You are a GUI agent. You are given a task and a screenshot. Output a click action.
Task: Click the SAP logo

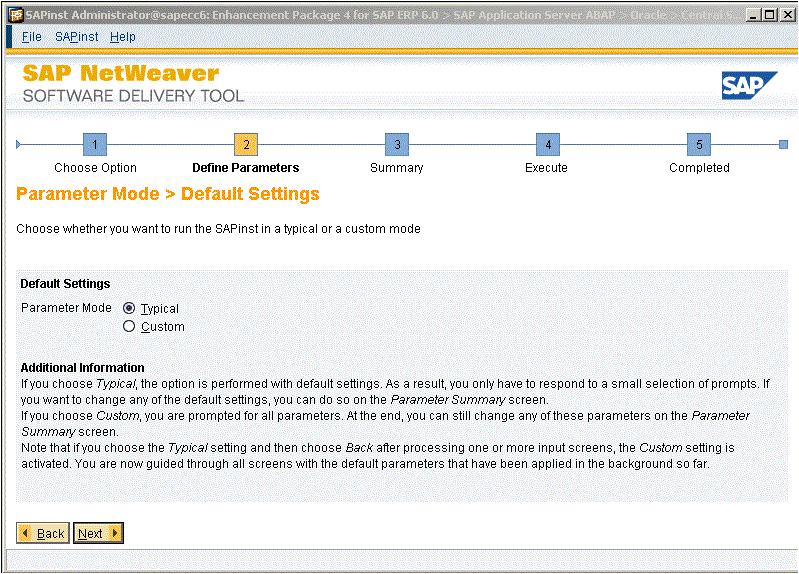pyautogui.click(x=749, y=86)
